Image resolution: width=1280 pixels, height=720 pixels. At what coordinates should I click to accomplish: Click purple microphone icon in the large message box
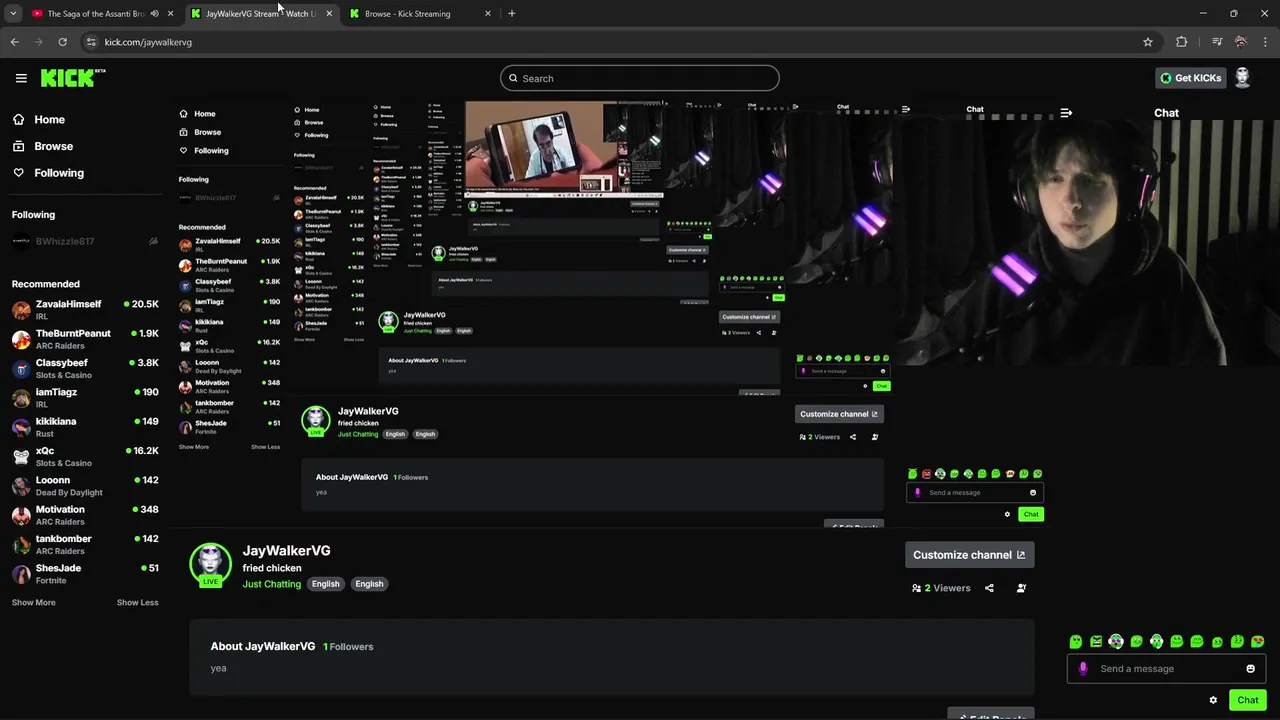[x=1083, y=669]
